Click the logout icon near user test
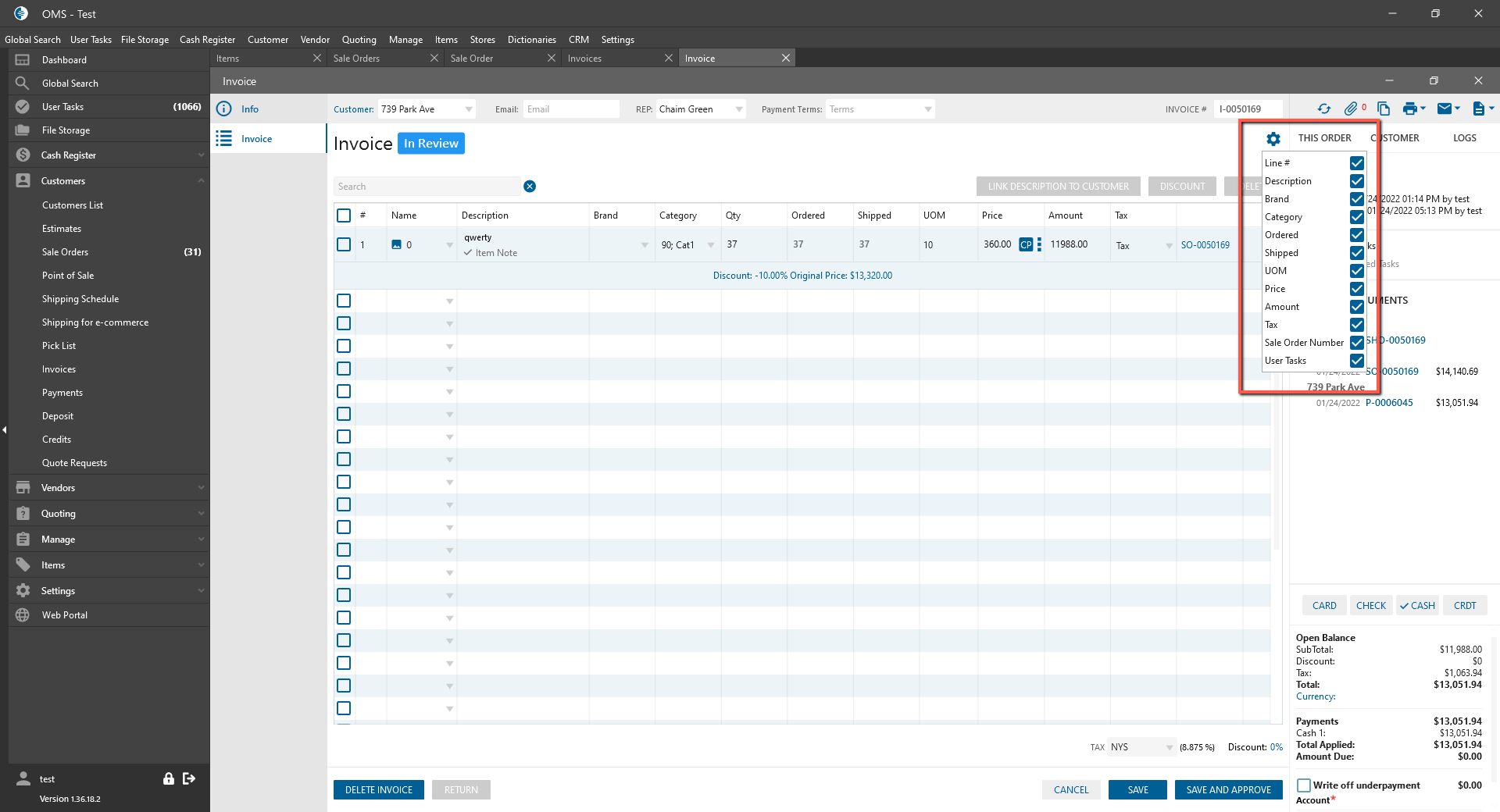Viewport: 1500px width, 812px height. click(189, 778)
